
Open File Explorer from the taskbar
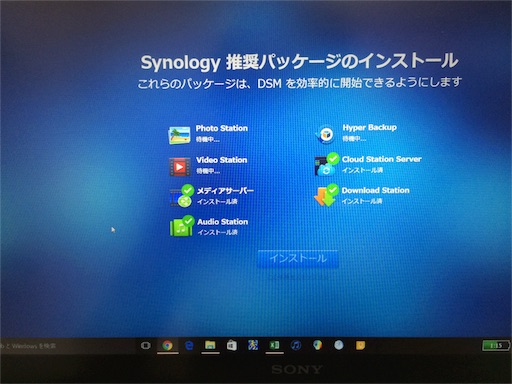pos(210,346)
